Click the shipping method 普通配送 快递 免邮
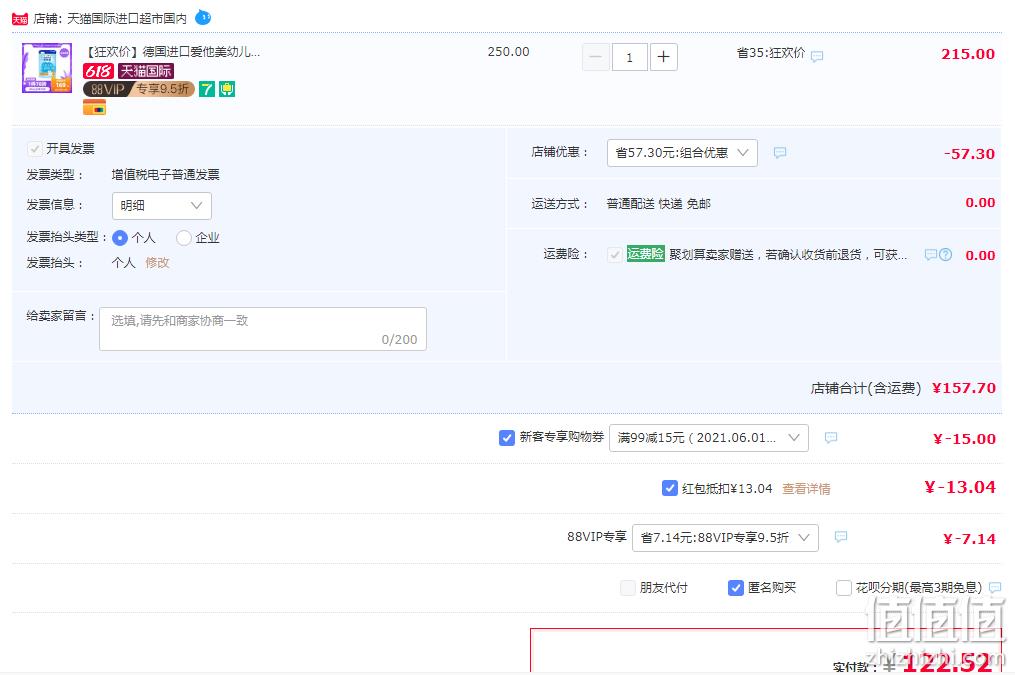 (x=658, y=204)
